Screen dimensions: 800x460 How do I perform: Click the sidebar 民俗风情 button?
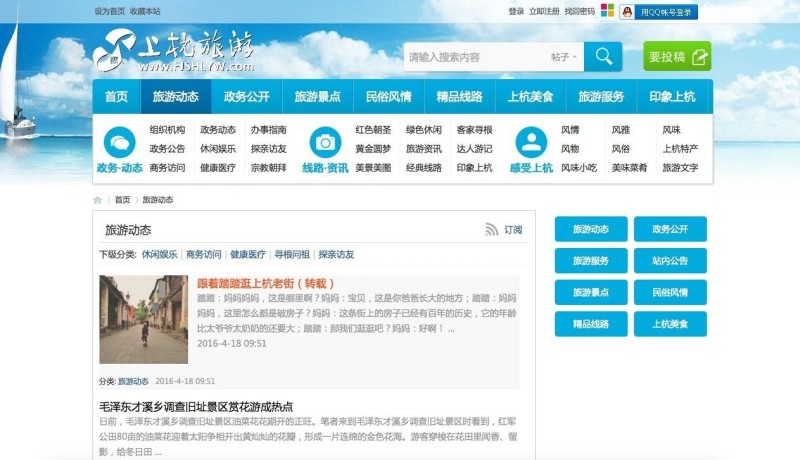670,292
